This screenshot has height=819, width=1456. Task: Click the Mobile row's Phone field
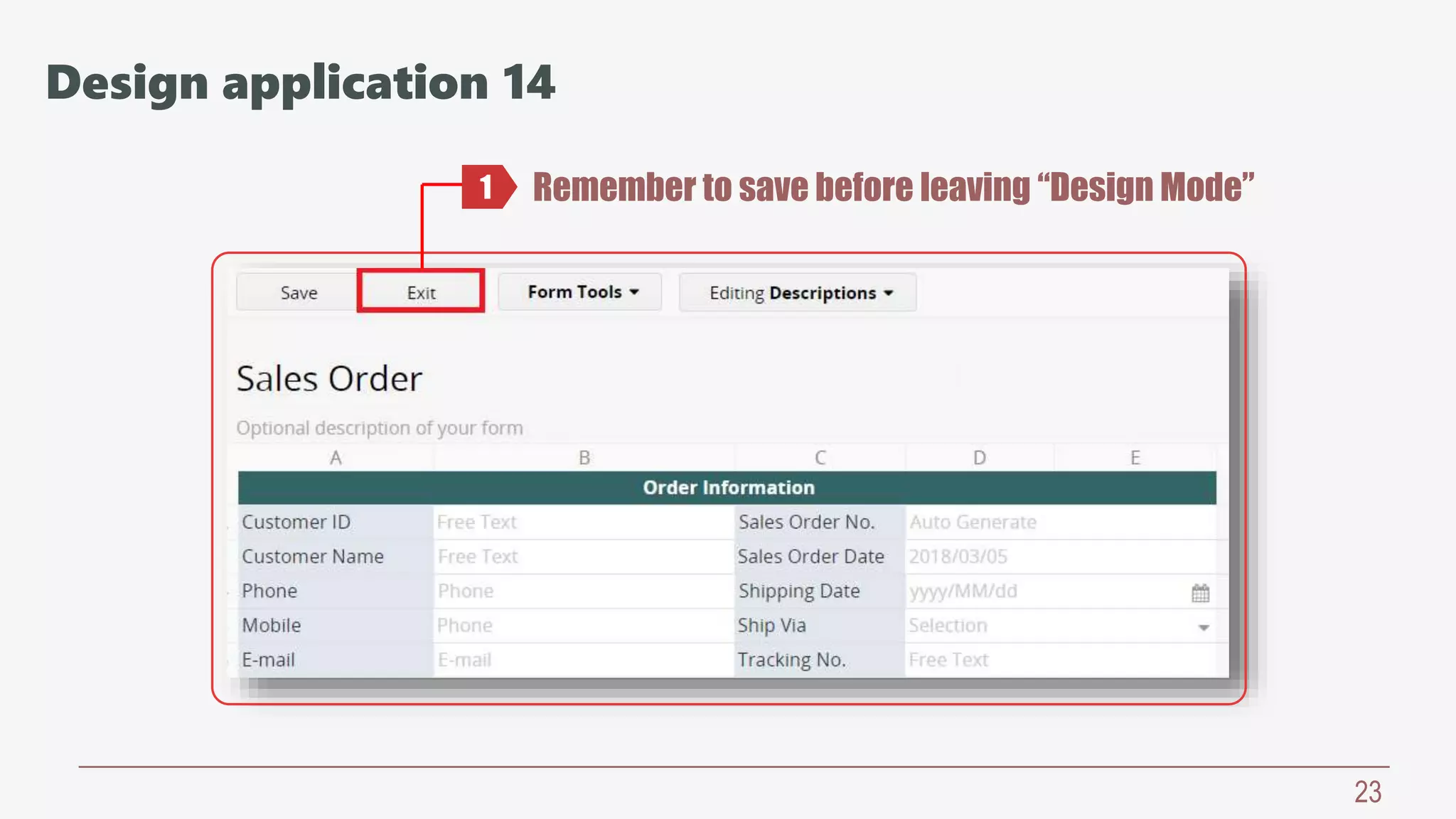[584, 626]
